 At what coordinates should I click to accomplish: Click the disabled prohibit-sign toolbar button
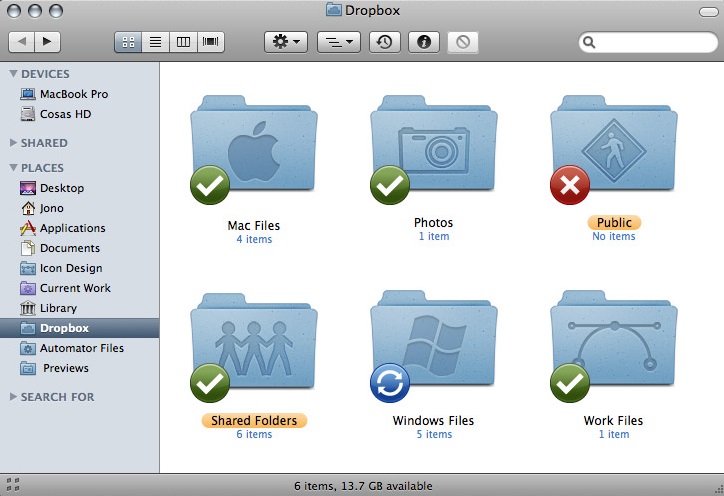coord(463,42)
